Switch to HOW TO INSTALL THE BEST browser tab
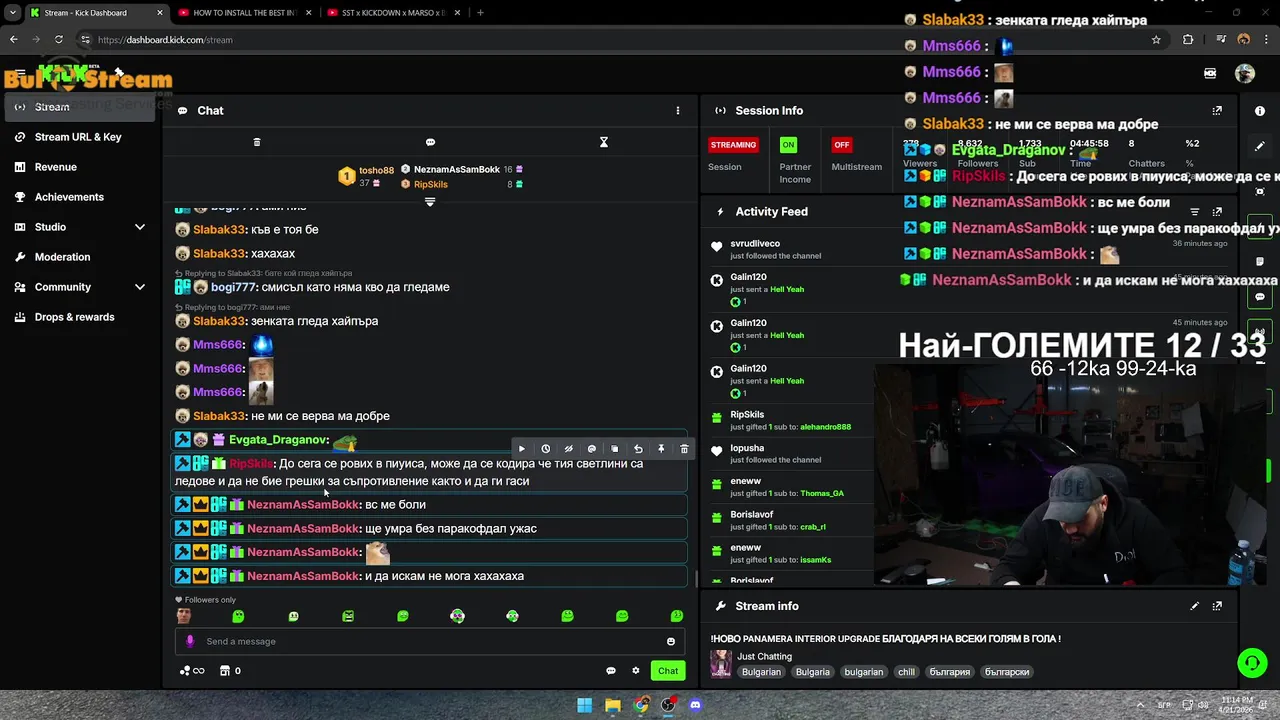The image size is (1280, 720). click(245, 13)
